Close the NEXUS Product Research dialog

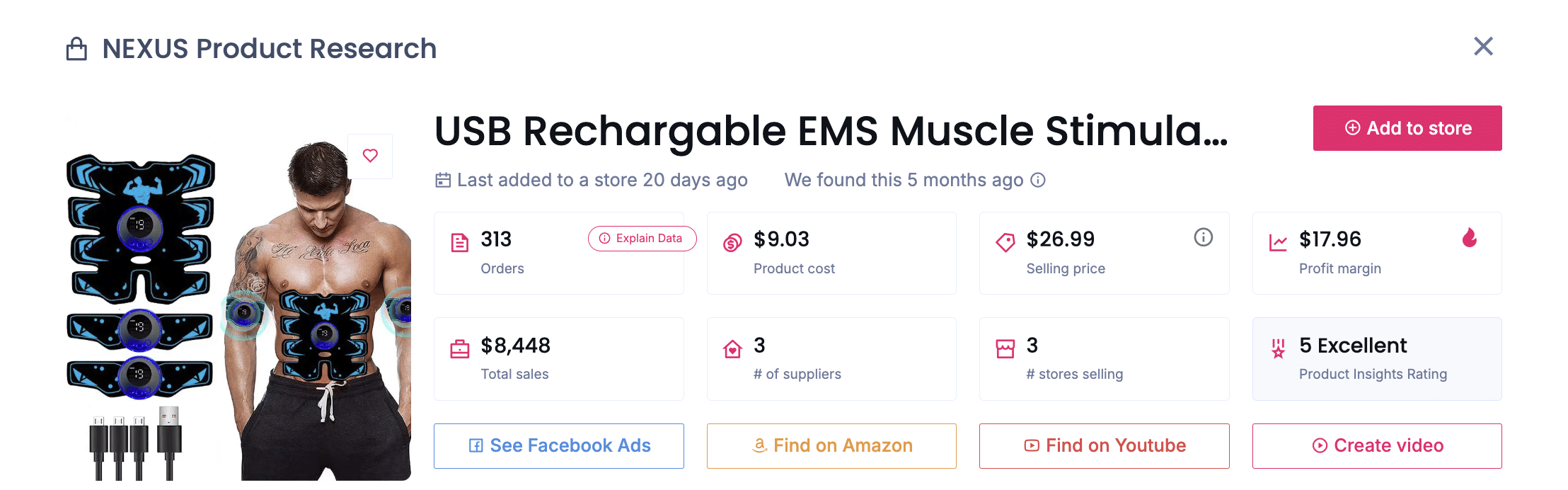point(1483,47)
